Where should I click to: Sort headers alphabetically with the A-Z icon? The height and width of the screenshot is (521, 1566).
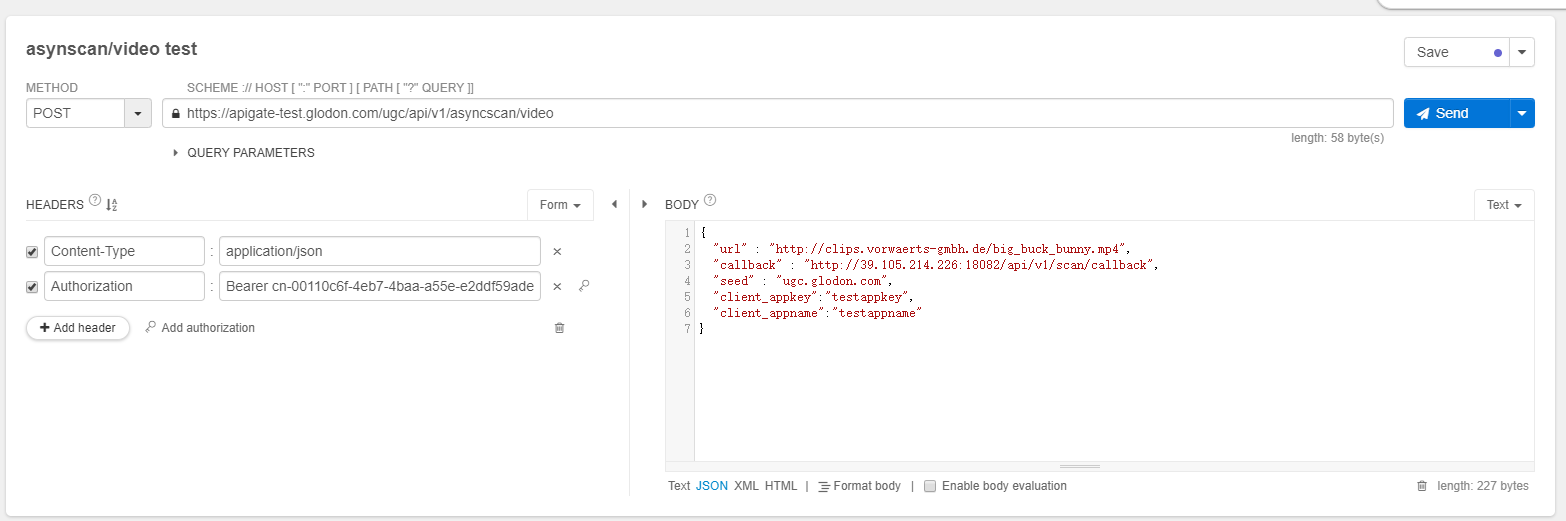click(x=112, y=205)
